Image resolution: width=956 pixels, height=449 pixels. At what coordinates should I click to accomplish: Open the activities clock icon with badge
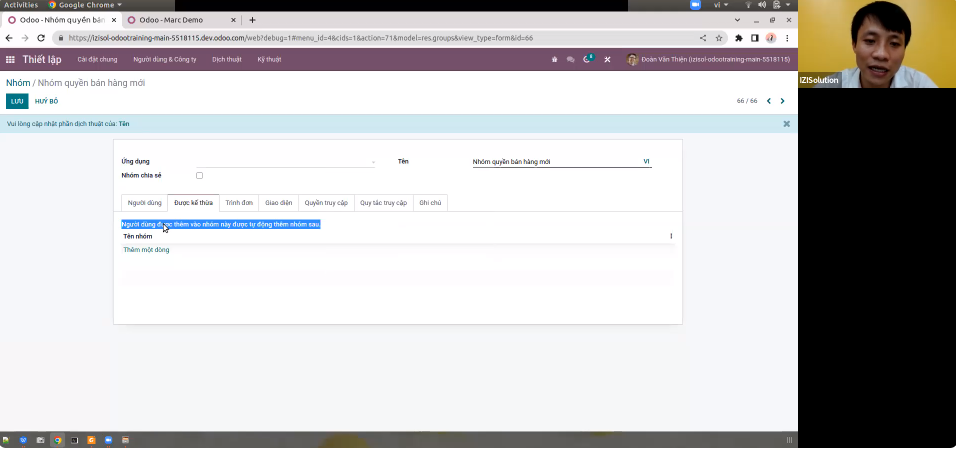click(x=588, y=59)
